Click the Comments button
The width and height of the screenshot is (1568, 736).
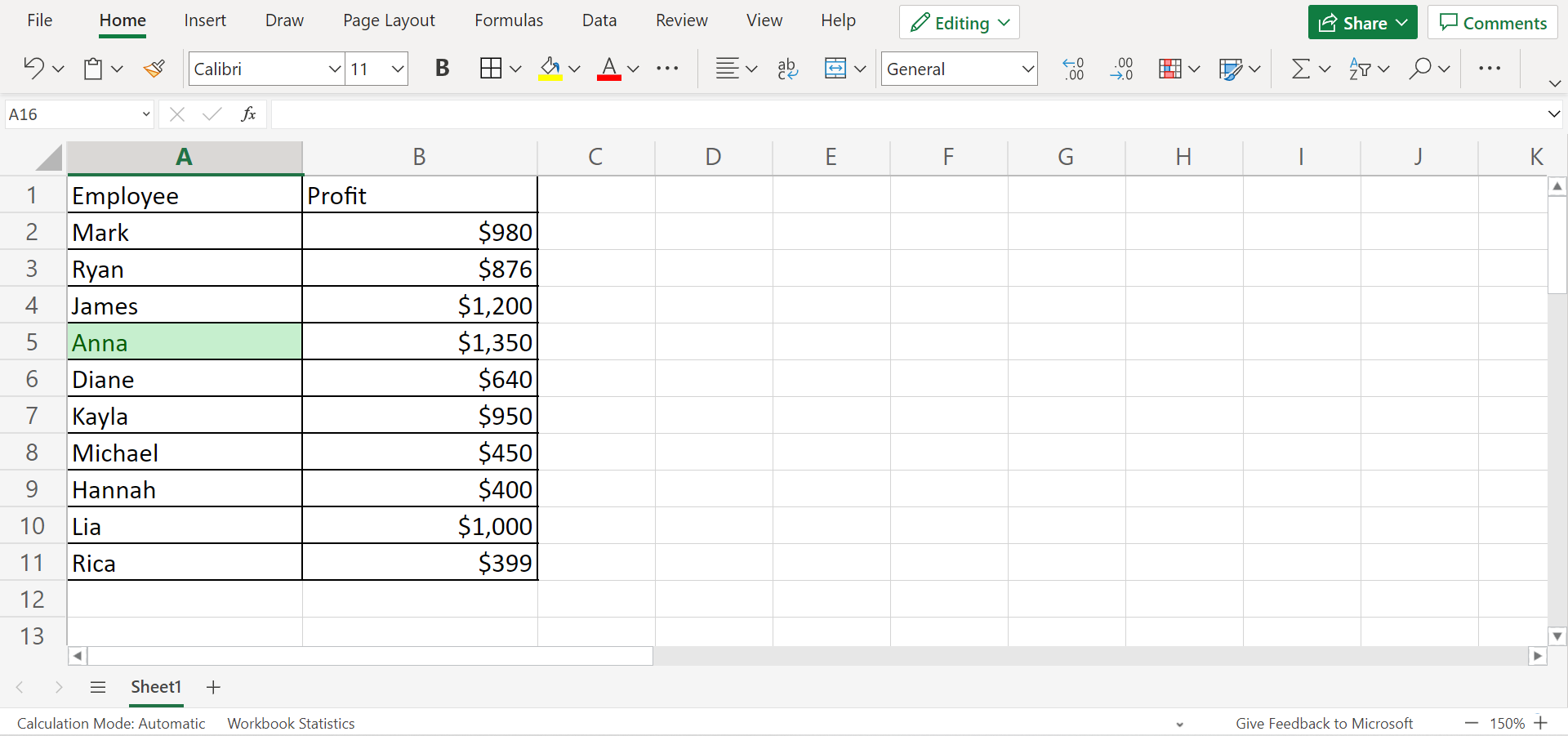pyautogui.click(x=1492, y=23)
